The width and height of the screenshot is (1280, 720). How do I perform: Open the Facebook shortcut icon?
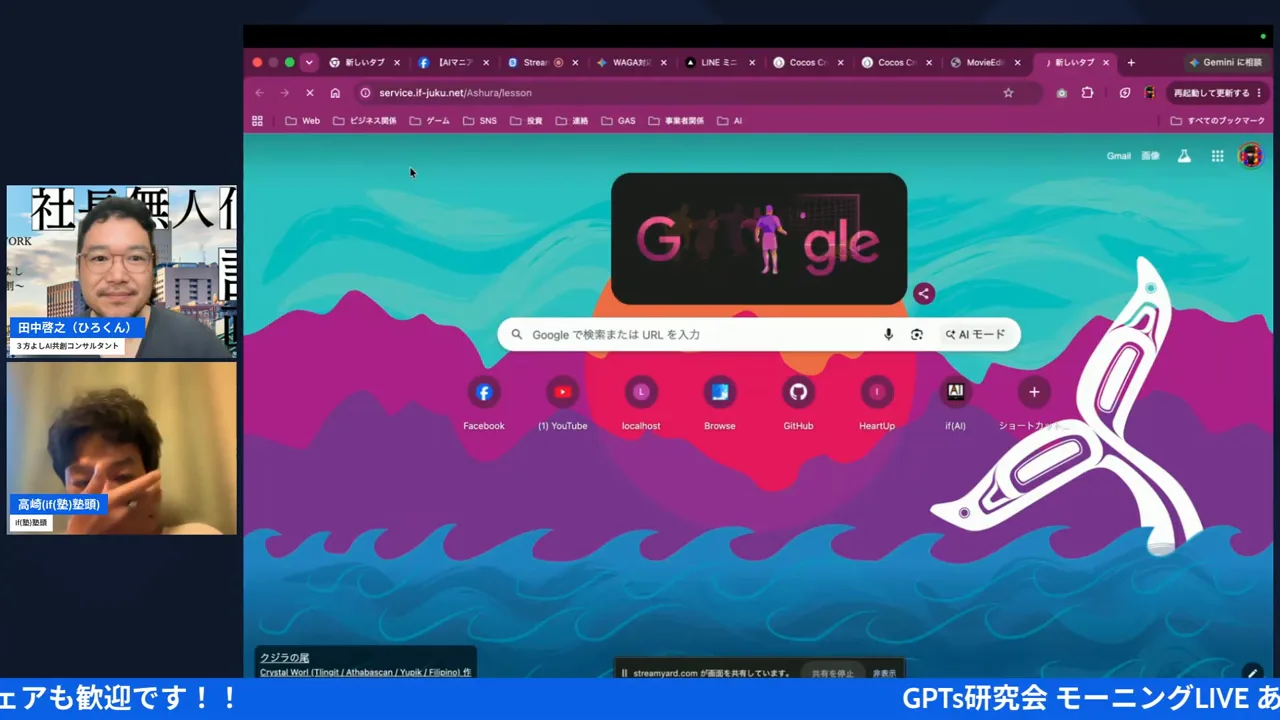(484, 392)
